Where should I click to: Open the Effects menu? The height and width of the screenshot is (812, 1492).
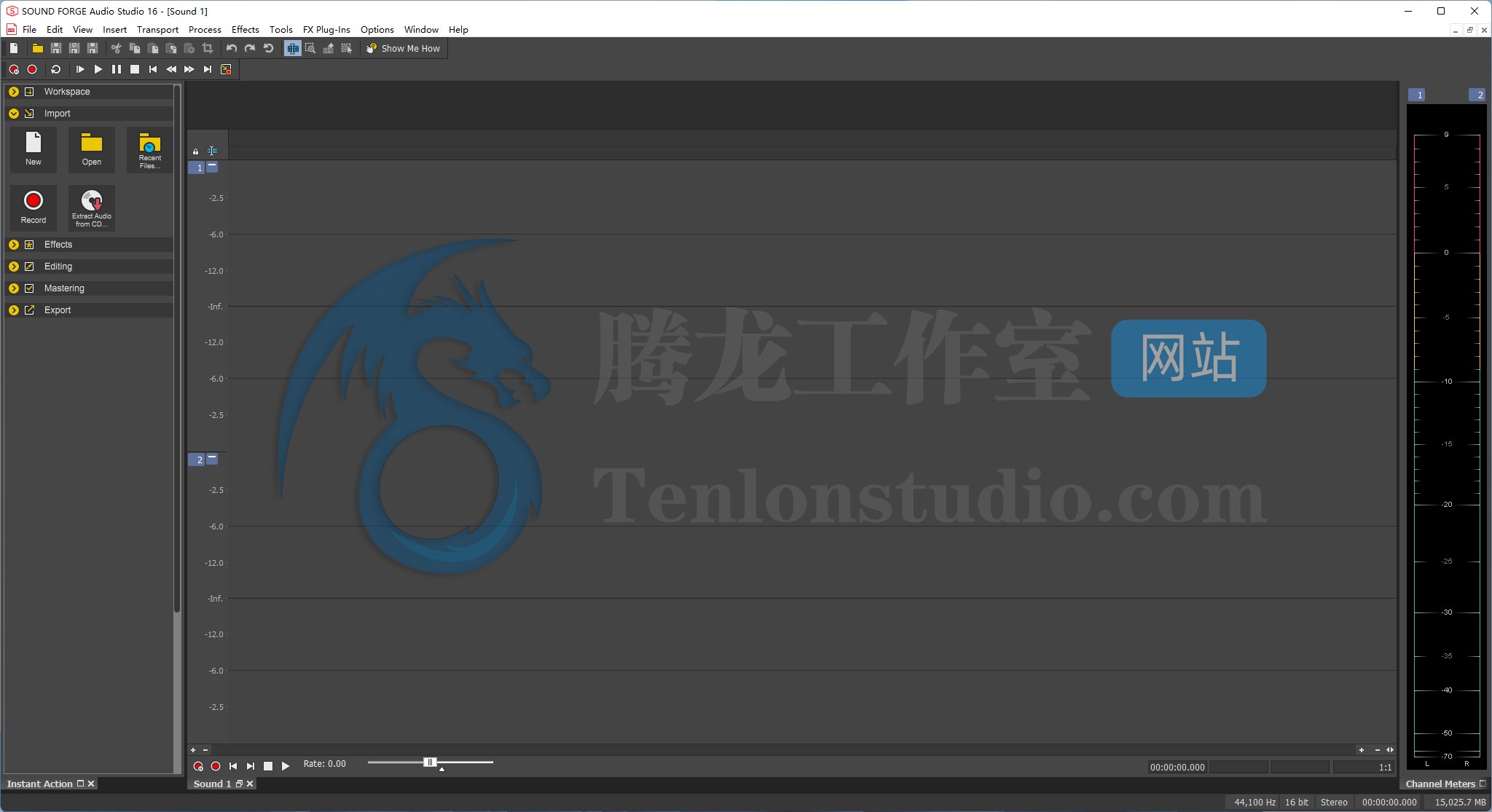click(x=246, y=29)
